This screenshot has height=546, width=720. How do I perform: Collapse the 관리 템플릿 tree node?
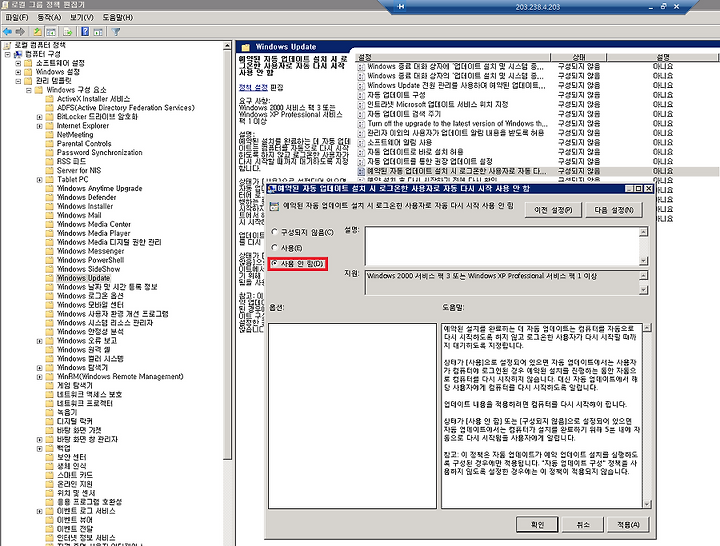18,81
